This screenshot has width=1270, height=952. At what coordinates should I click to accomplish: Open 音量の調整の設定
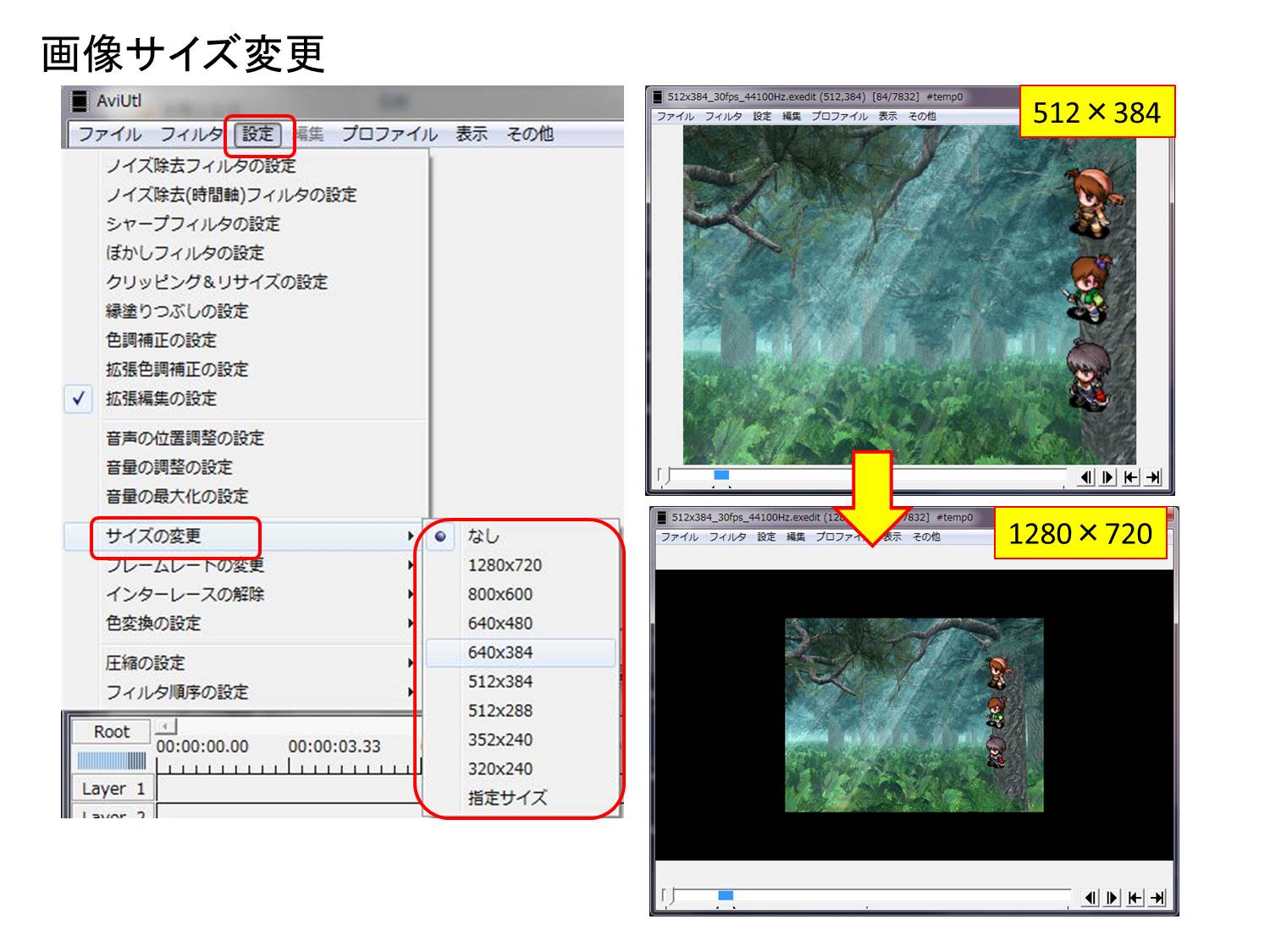tap(168, 466)
